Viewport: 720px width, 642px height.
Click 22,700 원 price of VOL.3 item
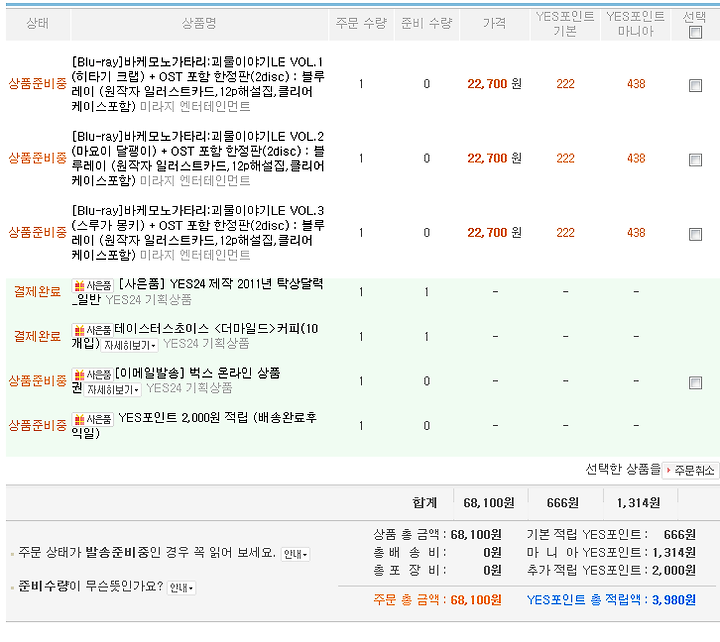pyautogui.click(x=495, y=233)
